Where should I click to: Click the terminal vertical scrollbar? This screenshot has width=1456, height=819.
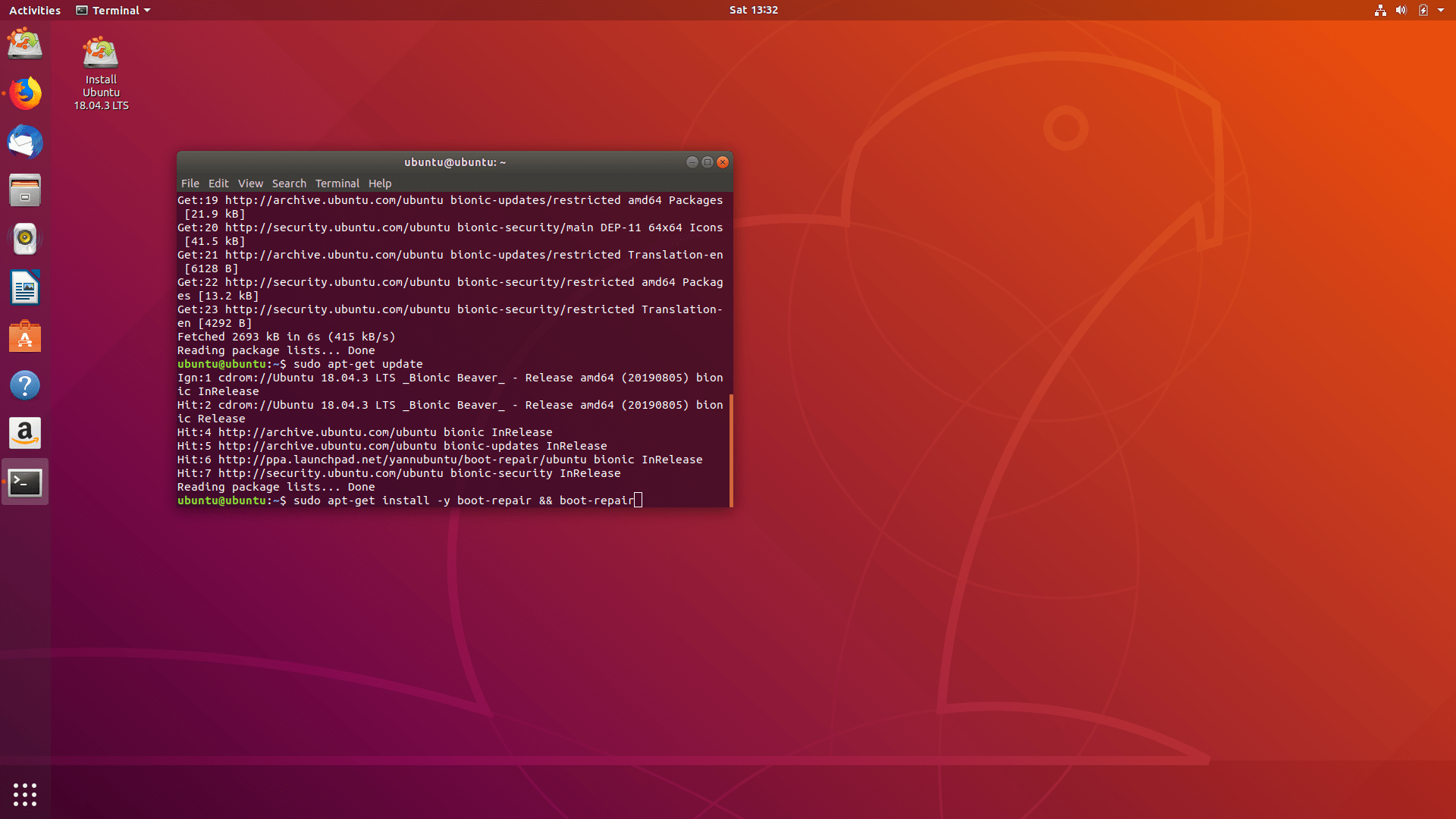[730, 450]
